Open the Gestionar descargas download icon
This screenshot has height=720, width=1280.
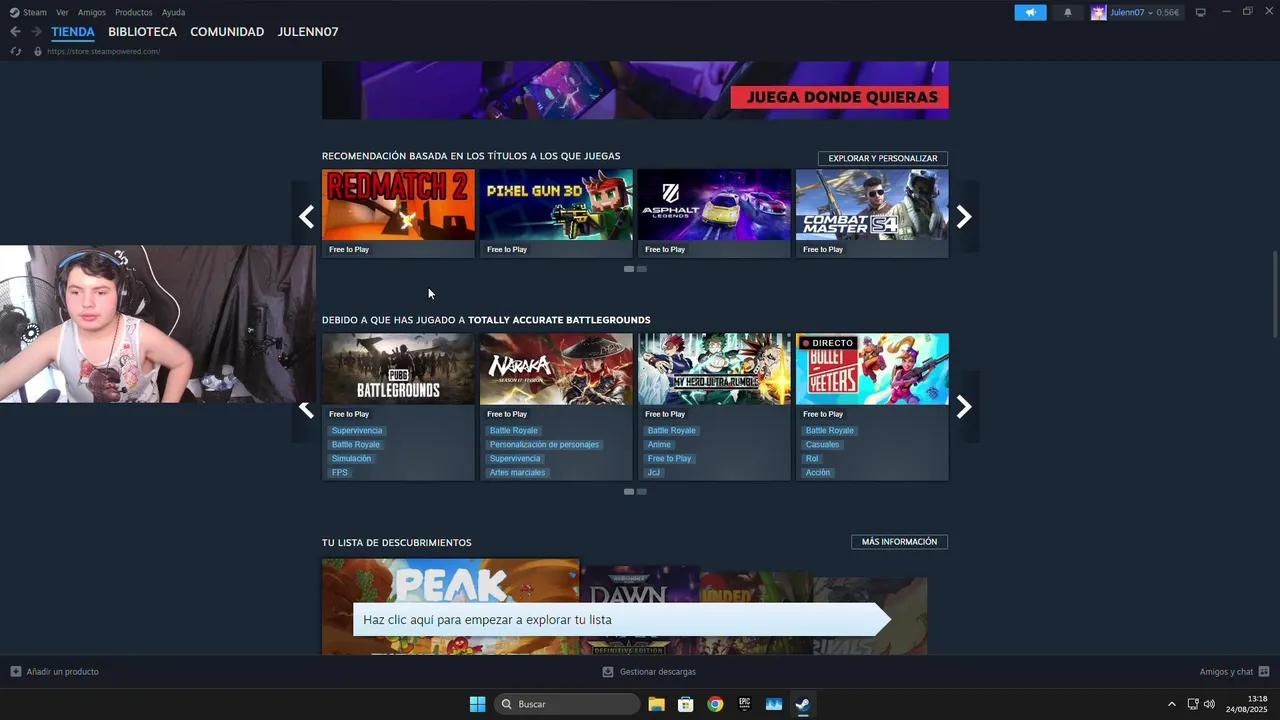(607, 672)
